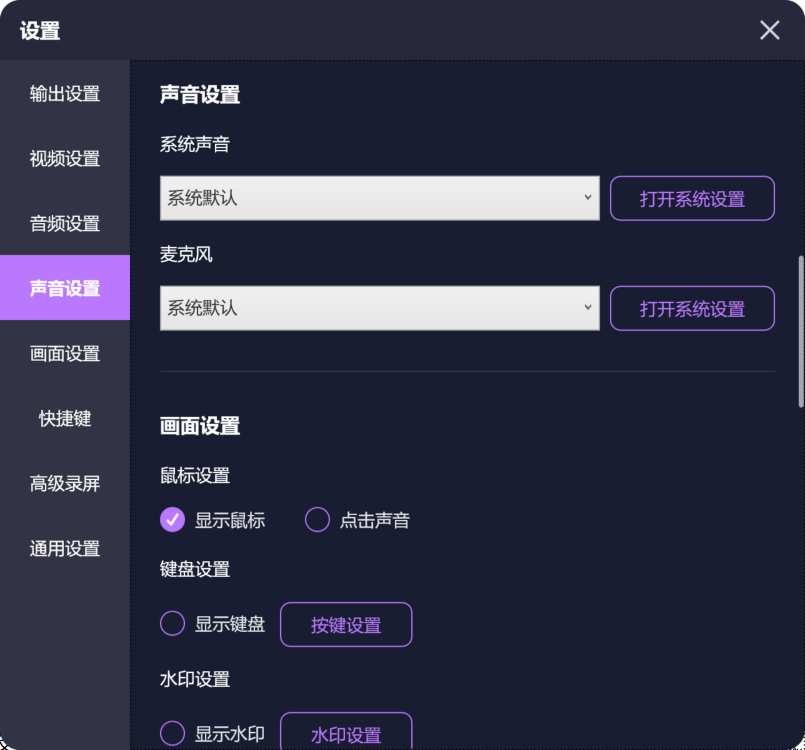Switch to 通用设置 section

[64, 548]
